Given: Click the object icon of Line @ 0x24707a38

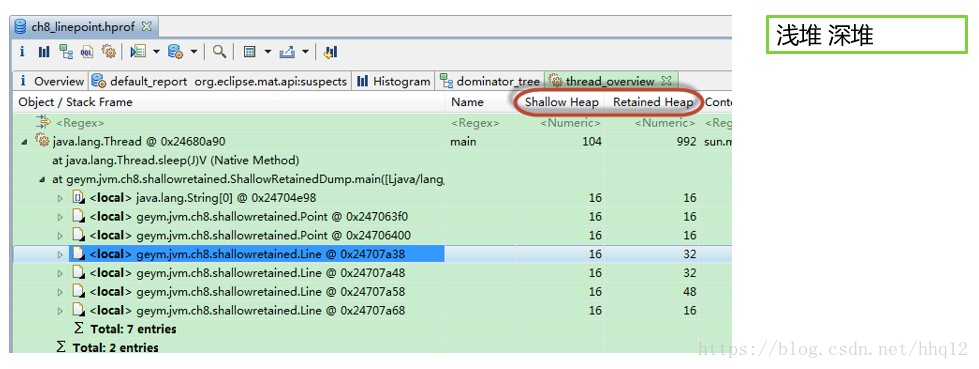Looking at the screenshot, I should click(x=78, y=254).
